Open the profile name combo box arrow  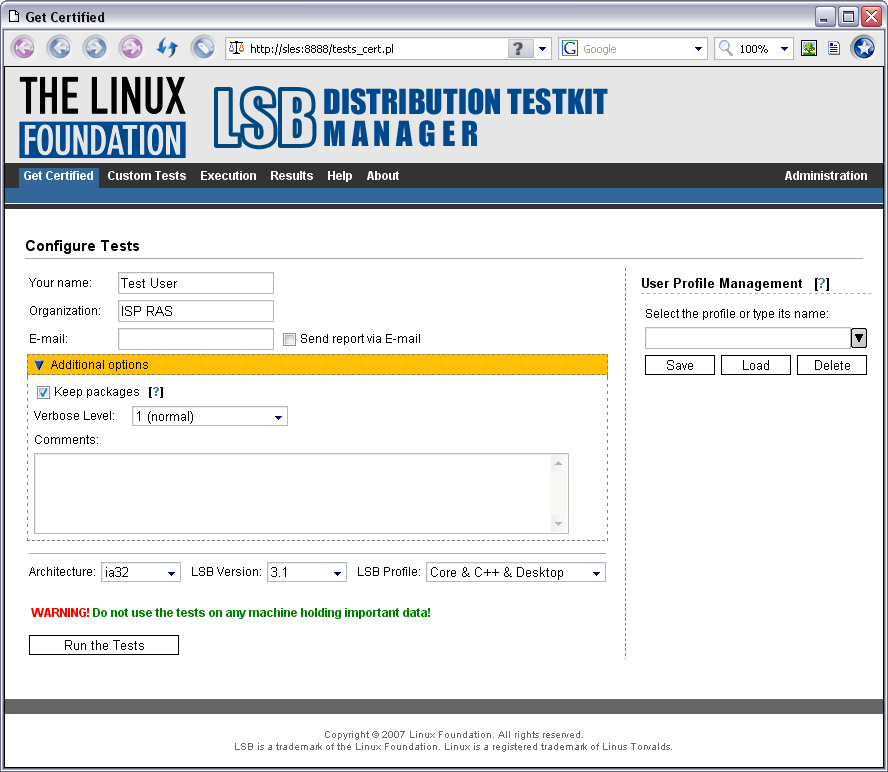[859, 338]
